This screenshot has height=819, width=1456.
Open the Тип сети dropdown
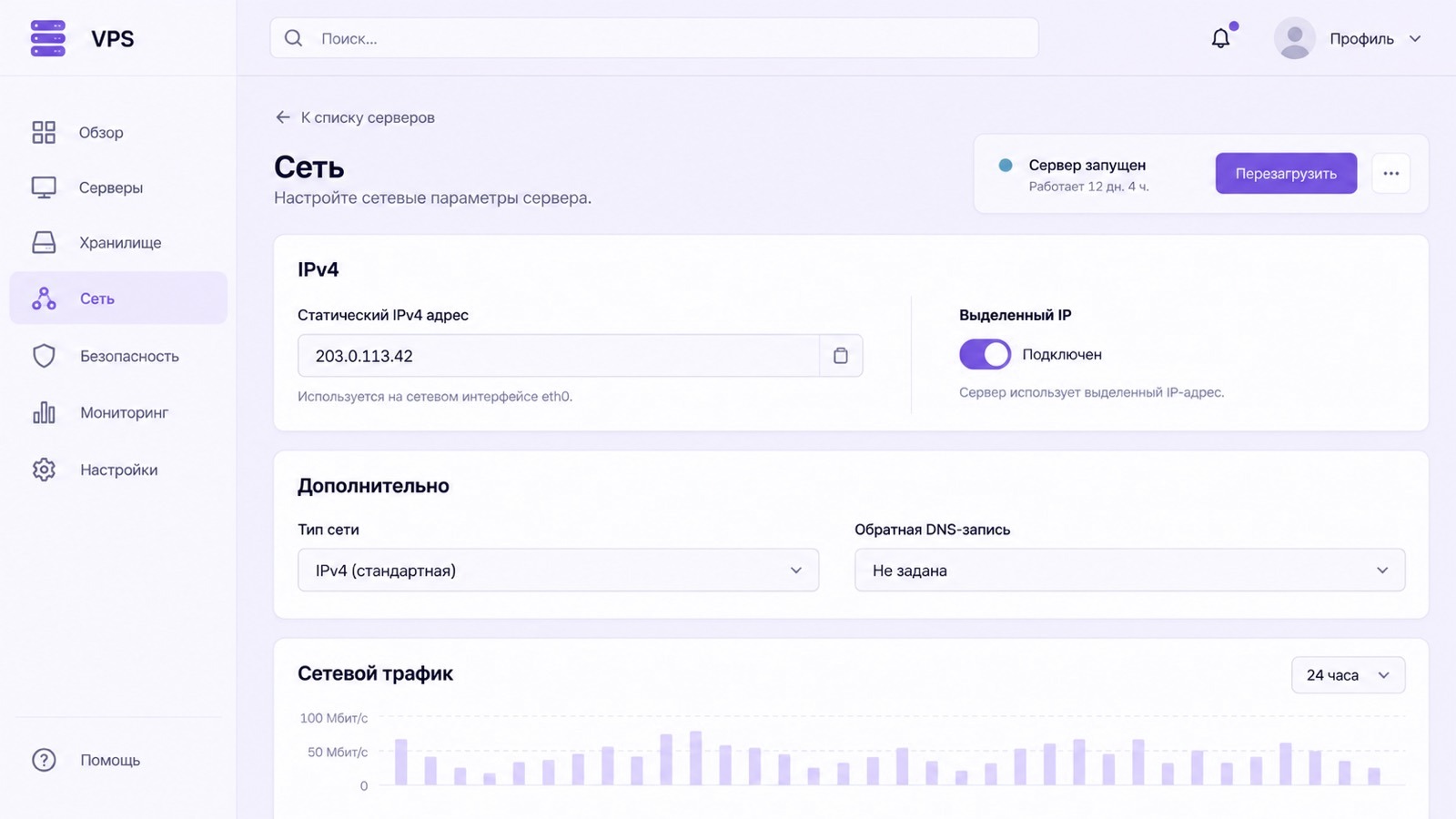(558, 571)
